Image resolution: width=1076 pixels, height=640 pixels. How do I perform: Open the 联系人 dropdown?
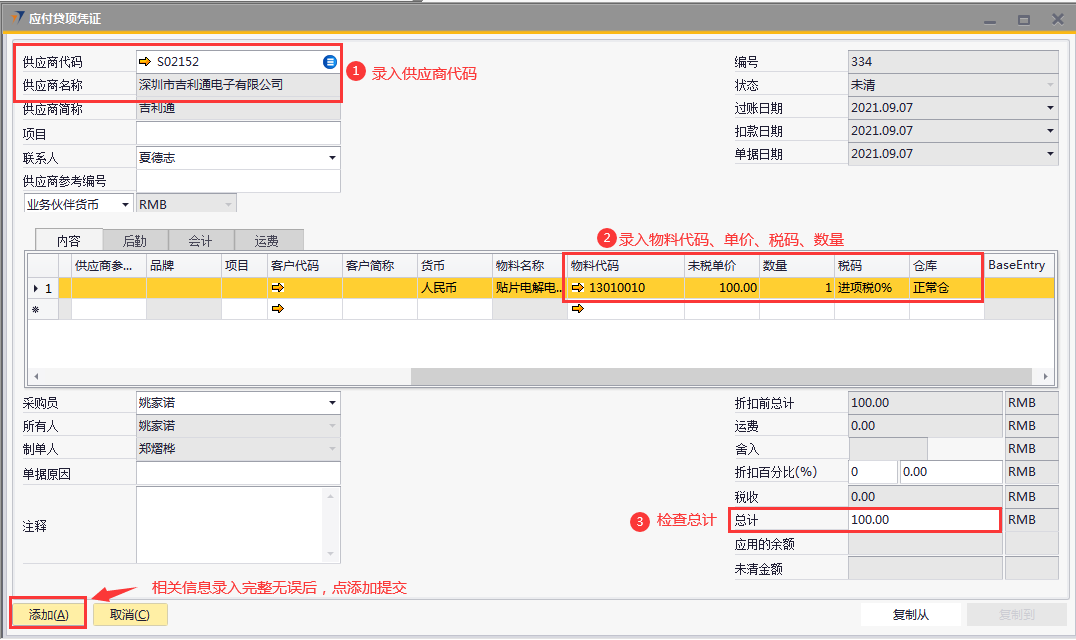click(x=331, y=158)
